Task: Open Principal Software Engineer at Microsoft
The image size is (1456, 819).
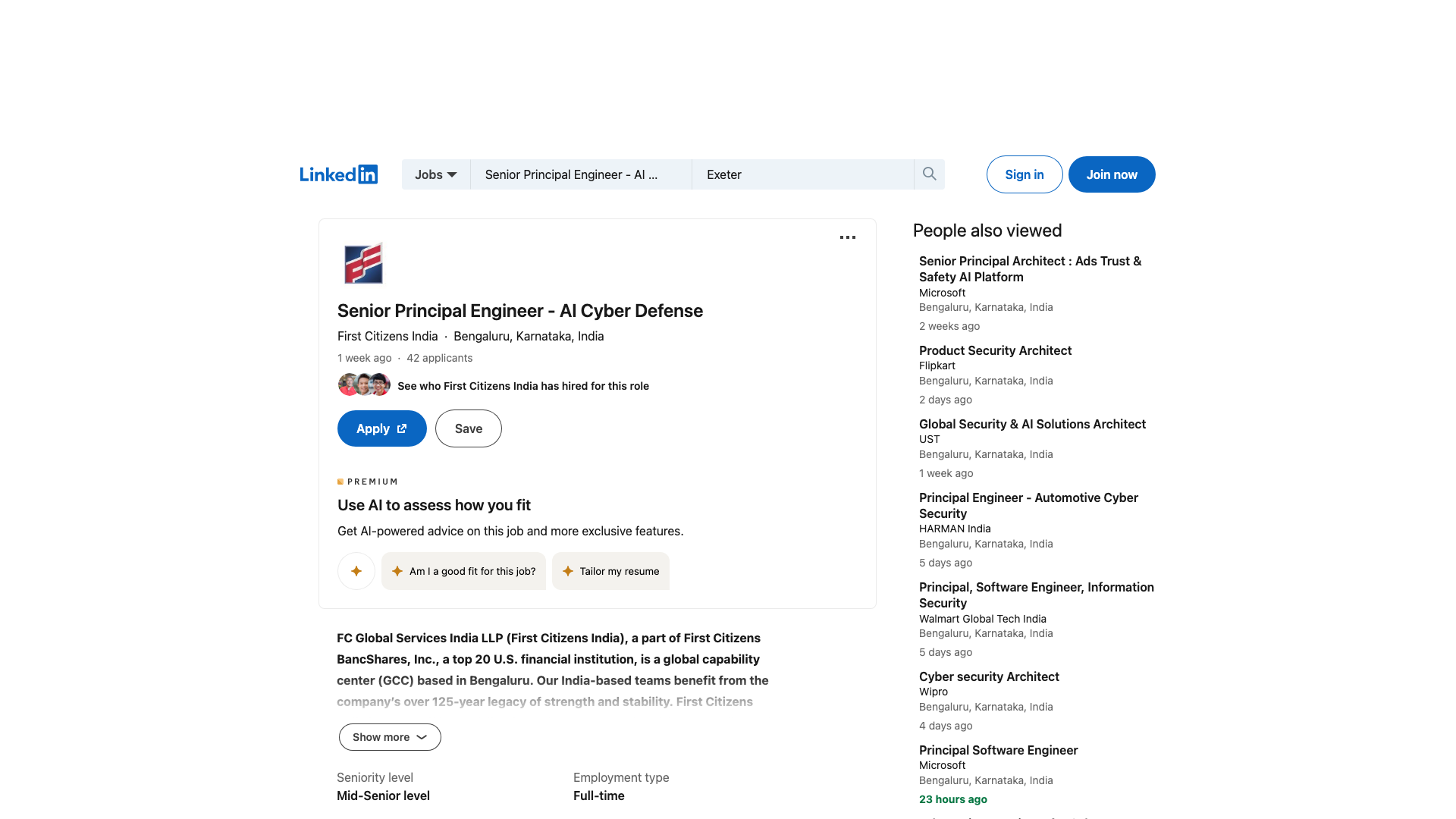Action: (x=998, y=750)
